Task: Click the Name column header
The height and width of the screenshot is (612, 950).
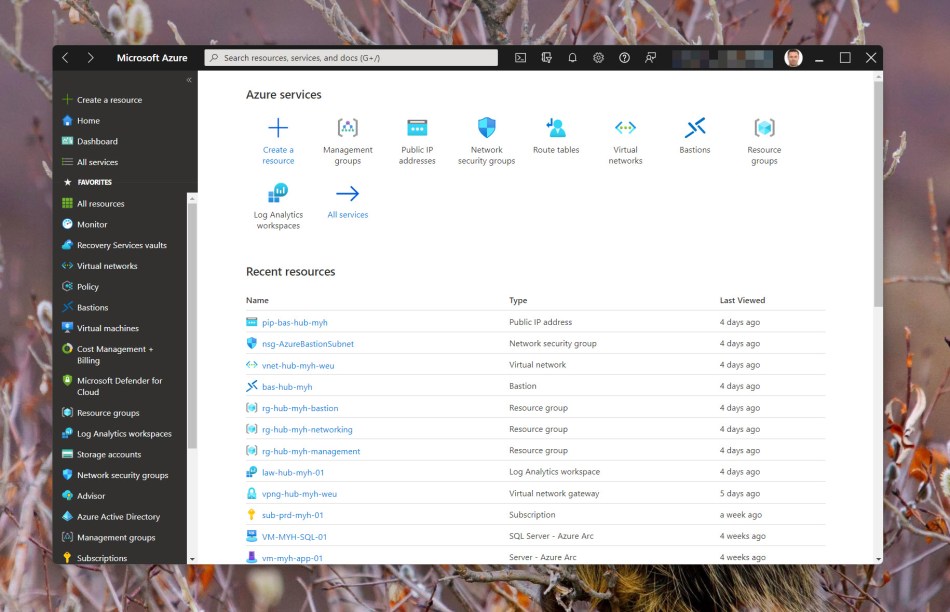Action: [257, 300]
